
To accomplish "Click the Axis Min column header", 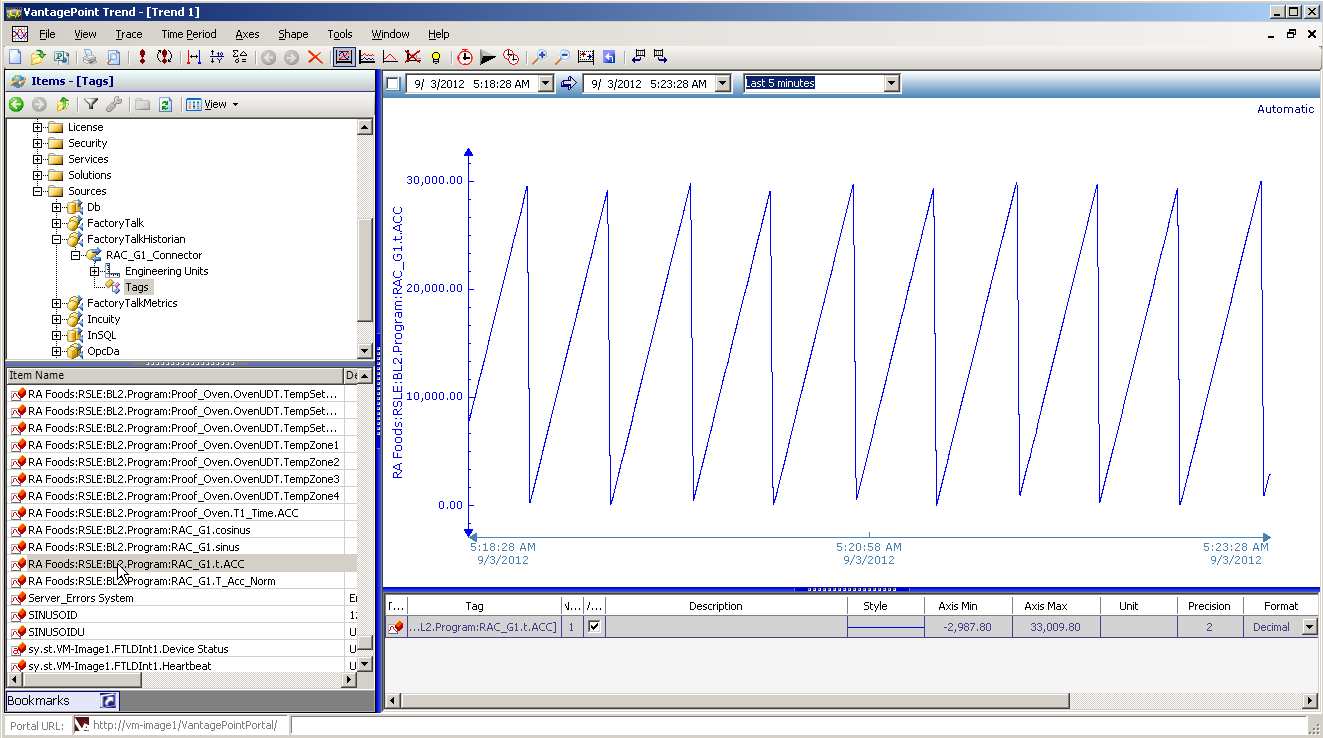I will tap(958, 606).
